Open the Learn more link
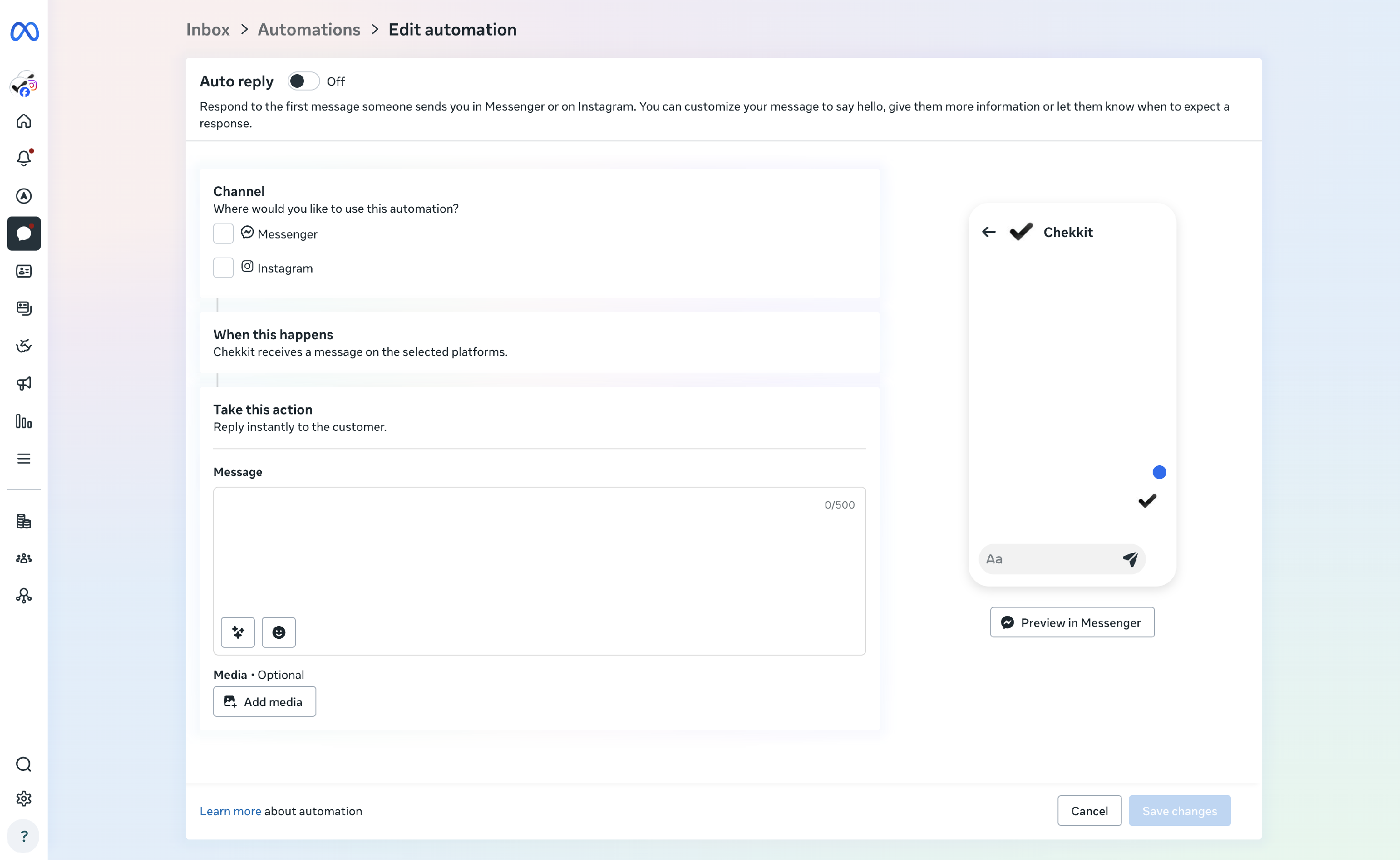1400x860 pixels. 231,811
